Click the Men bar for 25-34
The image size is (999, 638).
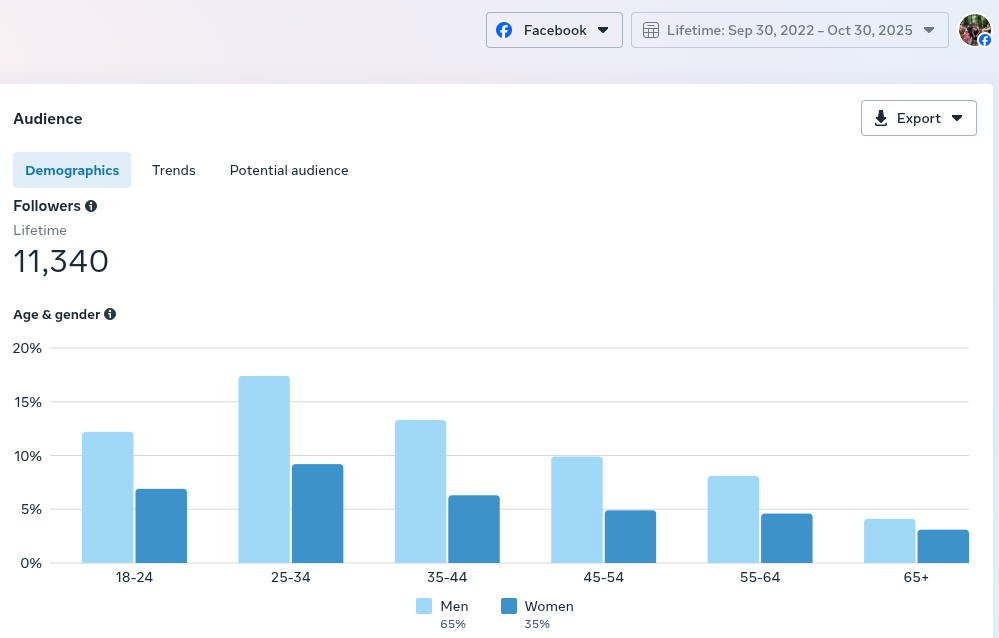click(x=264, y=470)
